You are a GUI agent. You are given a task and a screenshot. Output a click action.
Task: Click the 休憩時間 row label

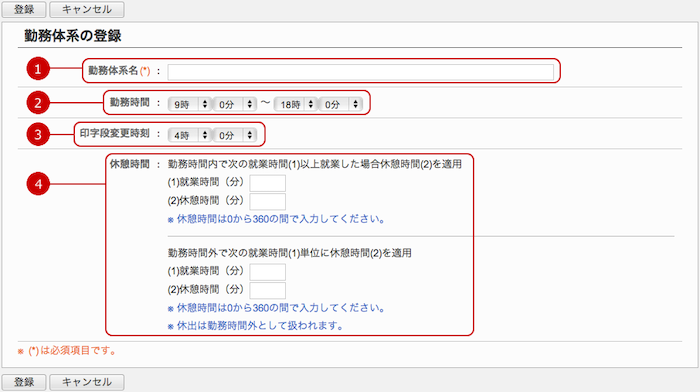click(x=129, y=164)
